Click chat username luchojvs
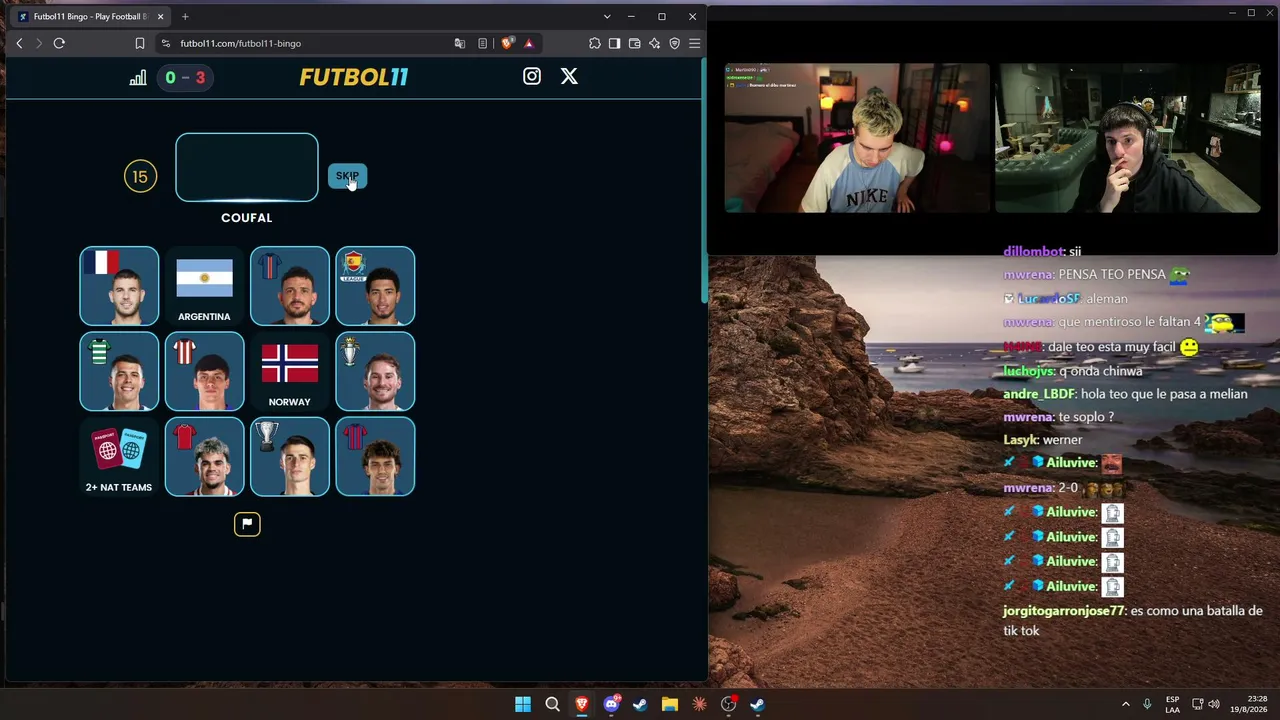1280x720 pixels. (1028, 371)
